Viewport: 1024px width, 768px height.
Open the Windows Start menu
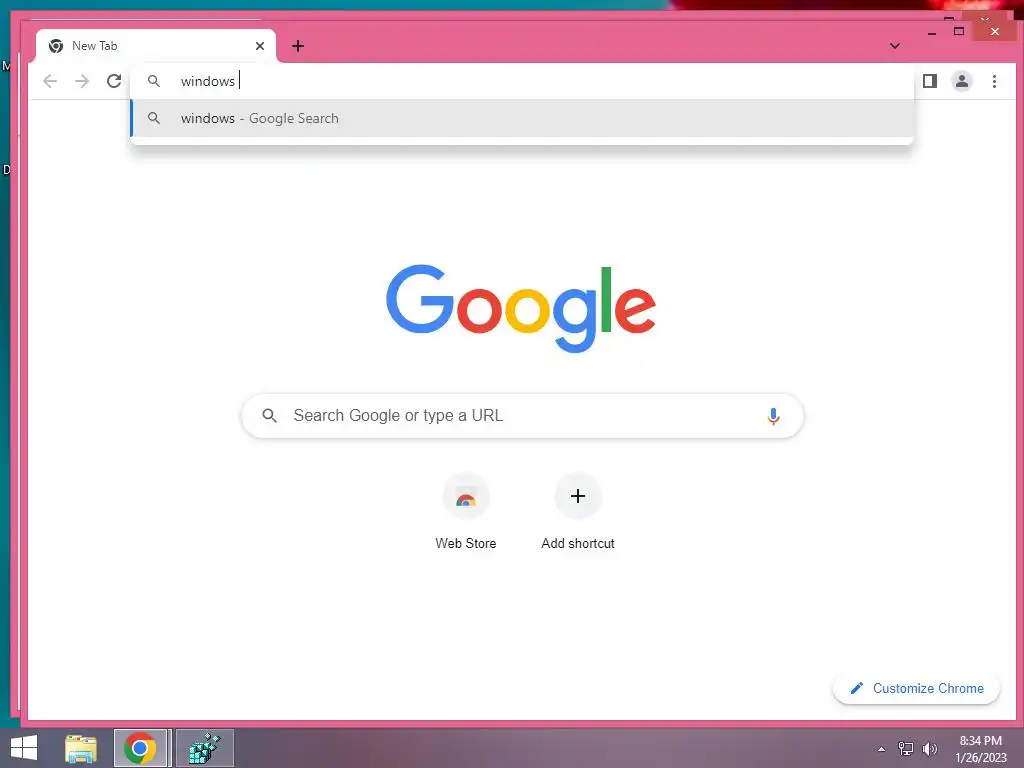(24, 748)
